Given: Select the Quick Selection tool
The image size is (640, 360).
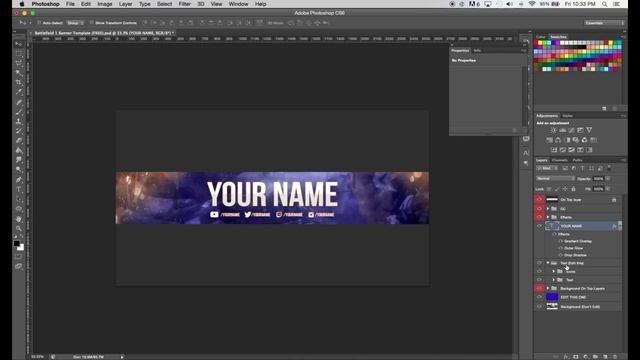Looking at the screenshot, I should [x=19, y=73].
